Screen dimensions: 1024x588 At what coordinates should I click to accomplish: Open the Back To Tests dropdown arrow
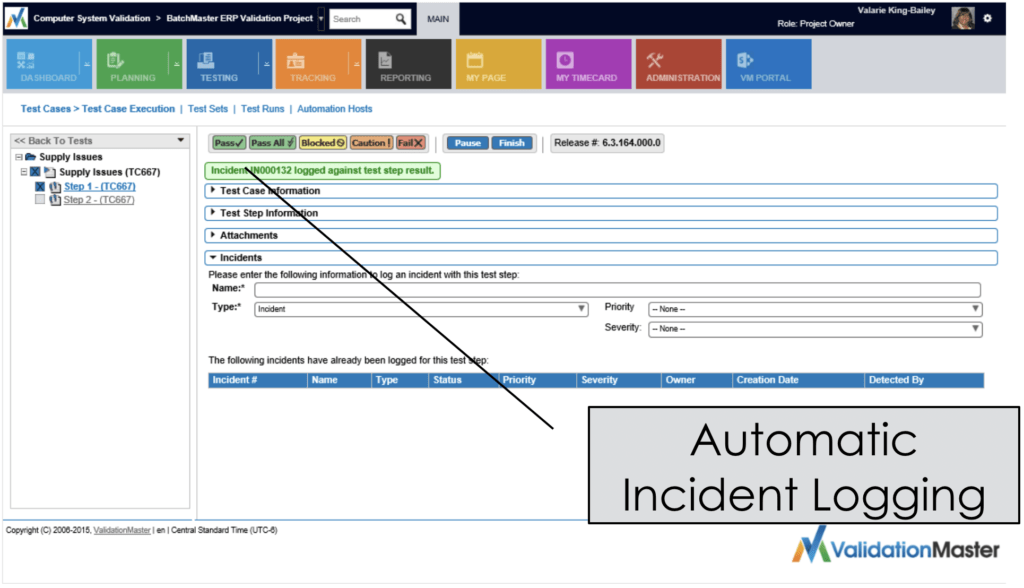[x=181, y=140]
